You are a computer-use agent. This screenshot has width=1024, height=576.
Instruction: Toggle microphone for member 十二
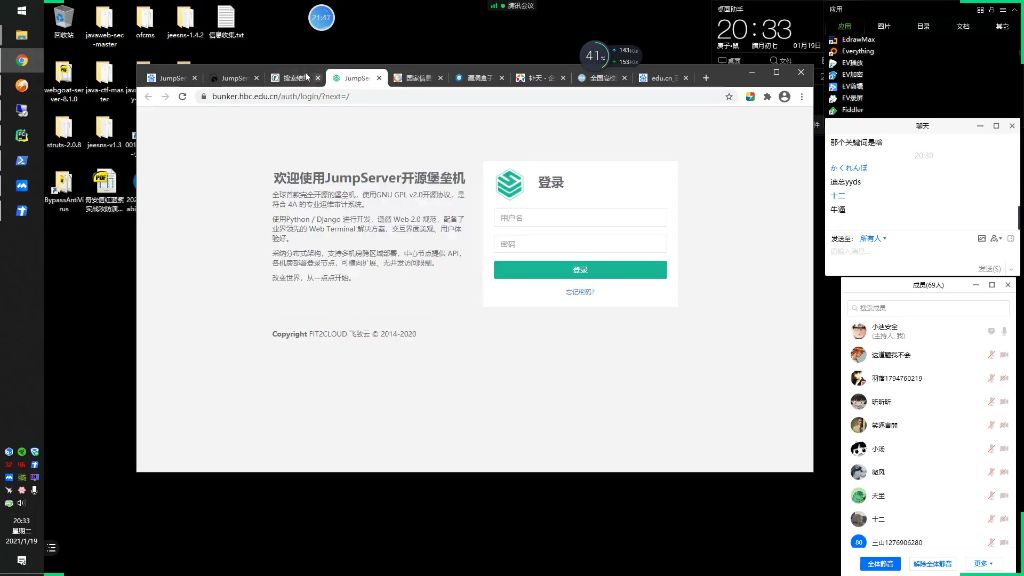(x=991, y=519)
